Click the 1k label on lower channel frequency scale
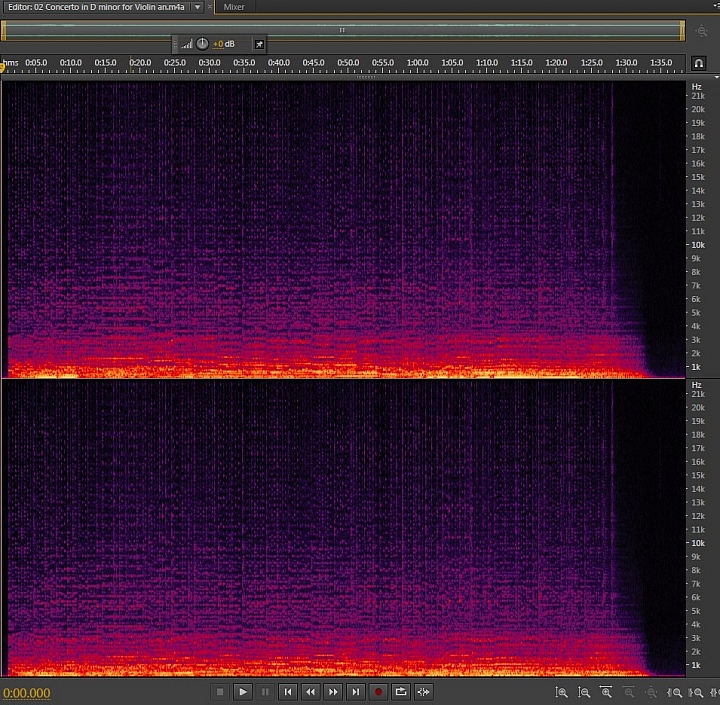This screenshot has width=720, height=705. click(696, 665)
